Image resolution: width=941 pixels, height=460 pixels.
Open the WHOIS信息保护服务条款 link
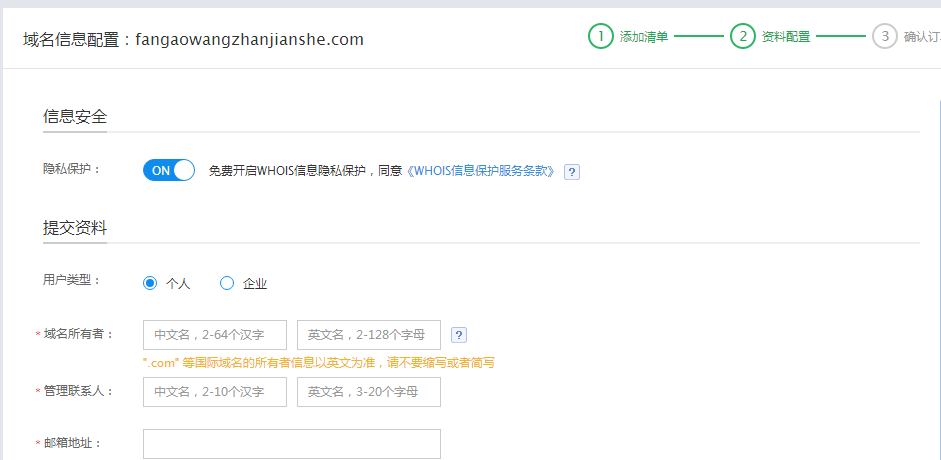[x=481, y=171]
